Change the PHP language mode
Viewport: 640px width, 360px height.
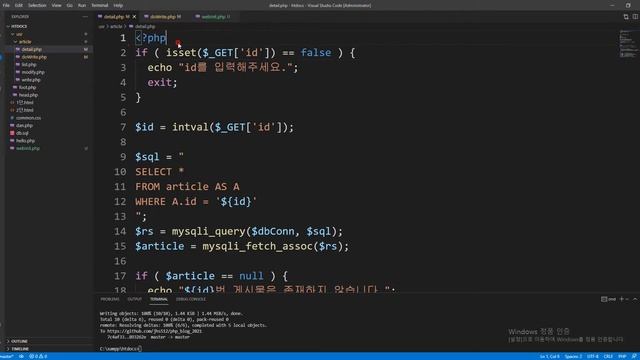(622, 356)
